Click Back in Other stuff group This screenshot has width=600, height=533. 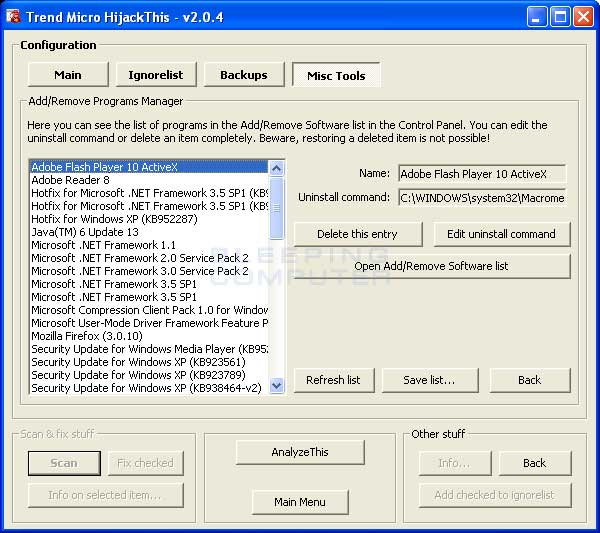[x=535, y=463]
